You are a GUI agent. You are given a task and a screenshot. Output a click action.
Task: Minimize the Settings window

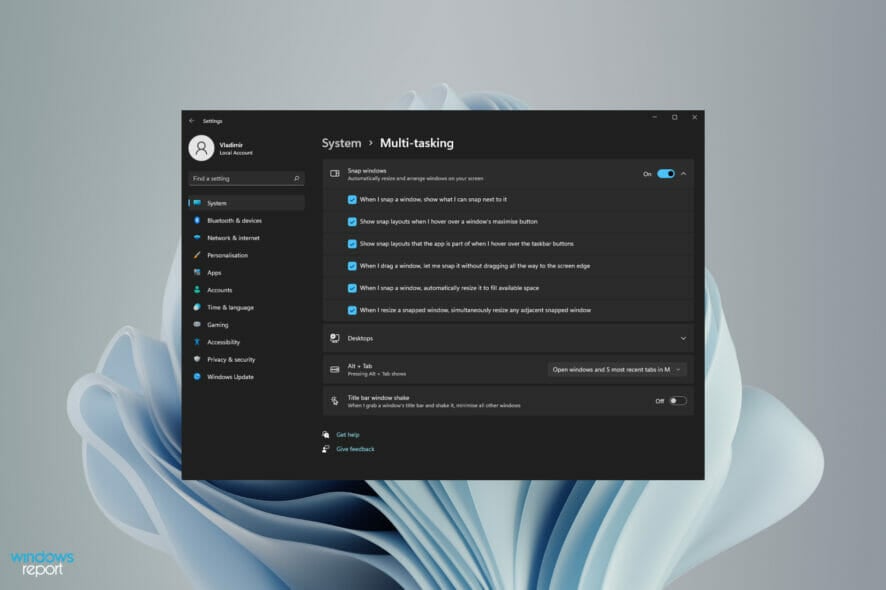(654, 117)
